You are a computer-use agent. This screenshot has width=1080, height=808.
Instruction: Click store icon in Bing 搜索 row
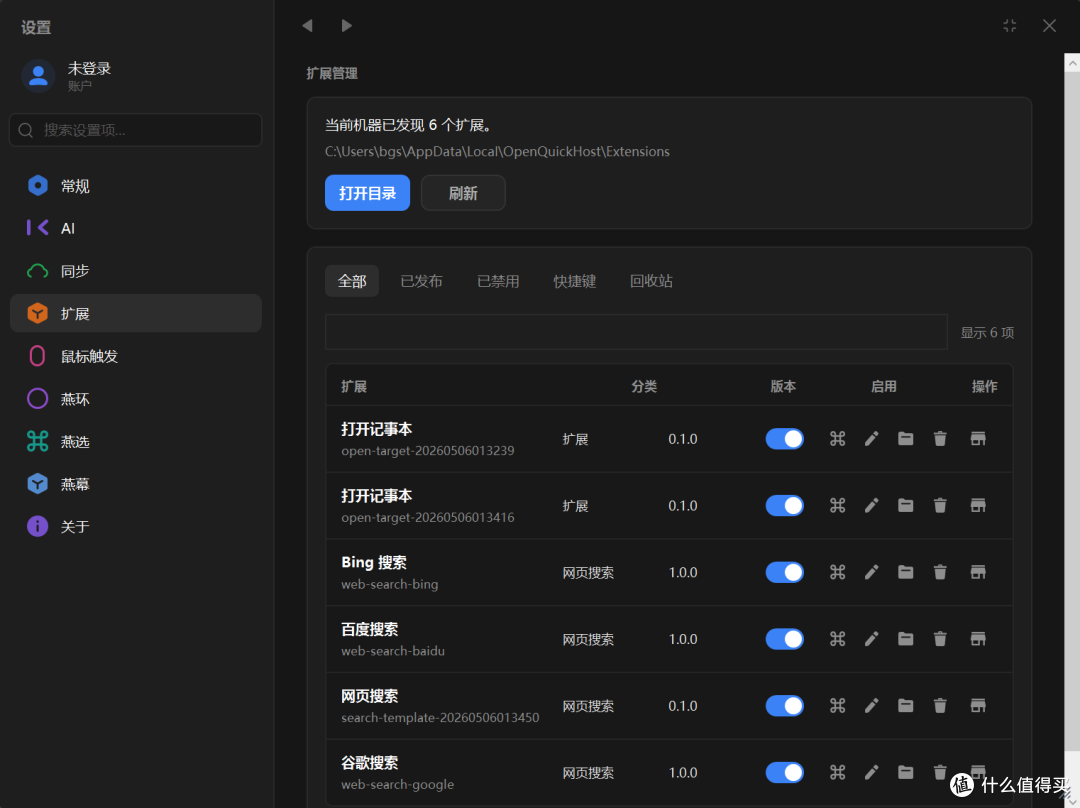[977, 572]
